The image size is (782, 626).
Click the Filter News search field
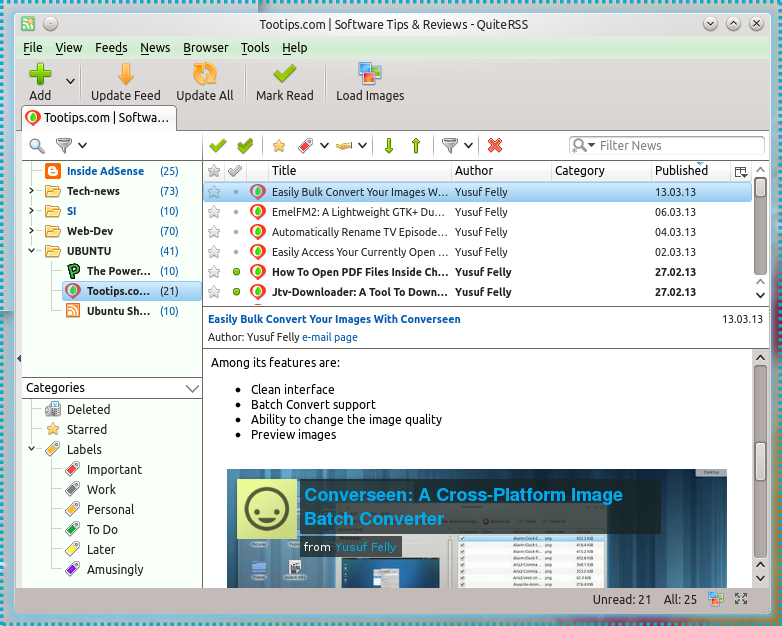click(x=667, y=146)
